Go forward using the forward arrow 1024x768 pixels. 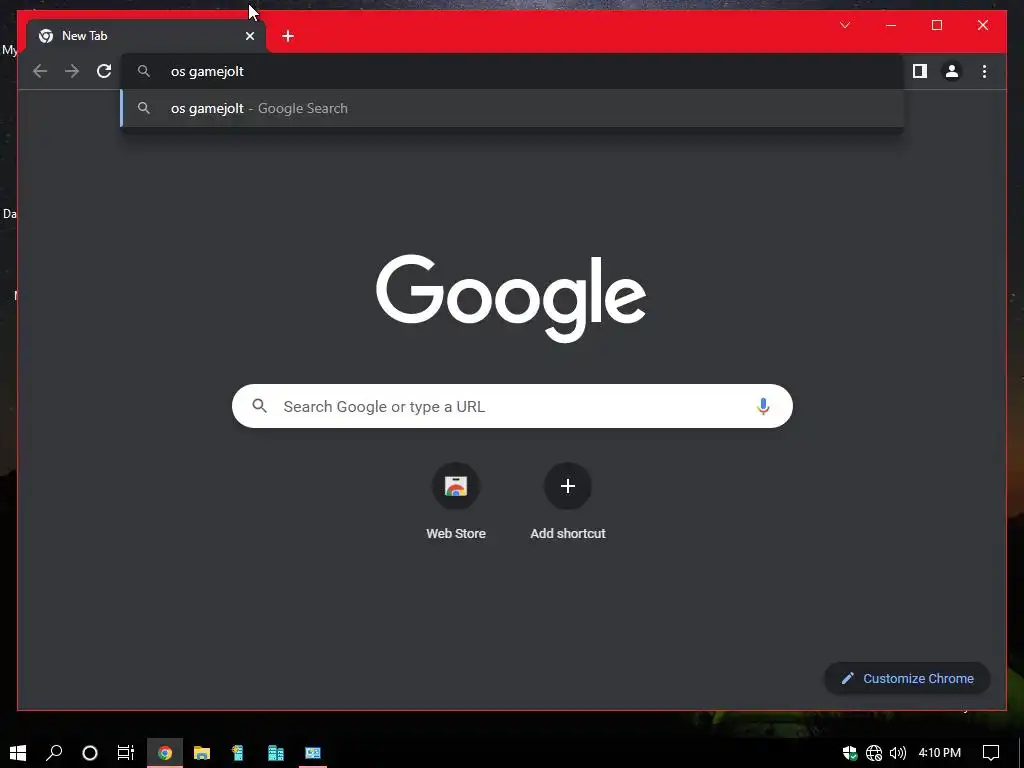(72, 71)
